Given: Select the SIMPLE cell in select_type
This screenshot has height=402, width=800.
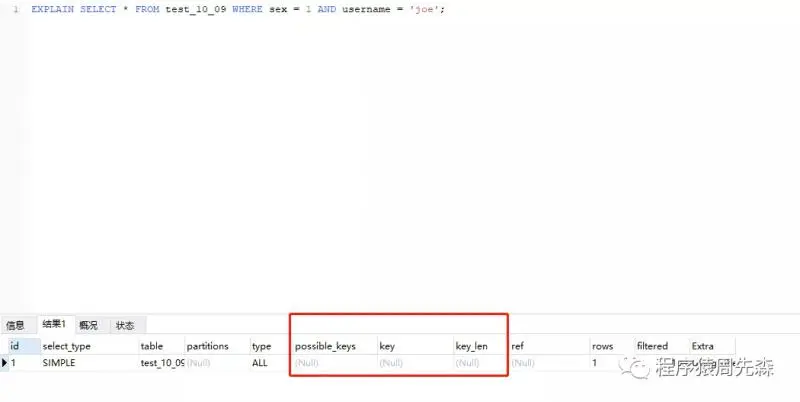Looking at the screenshot, I should click(89, 363).
